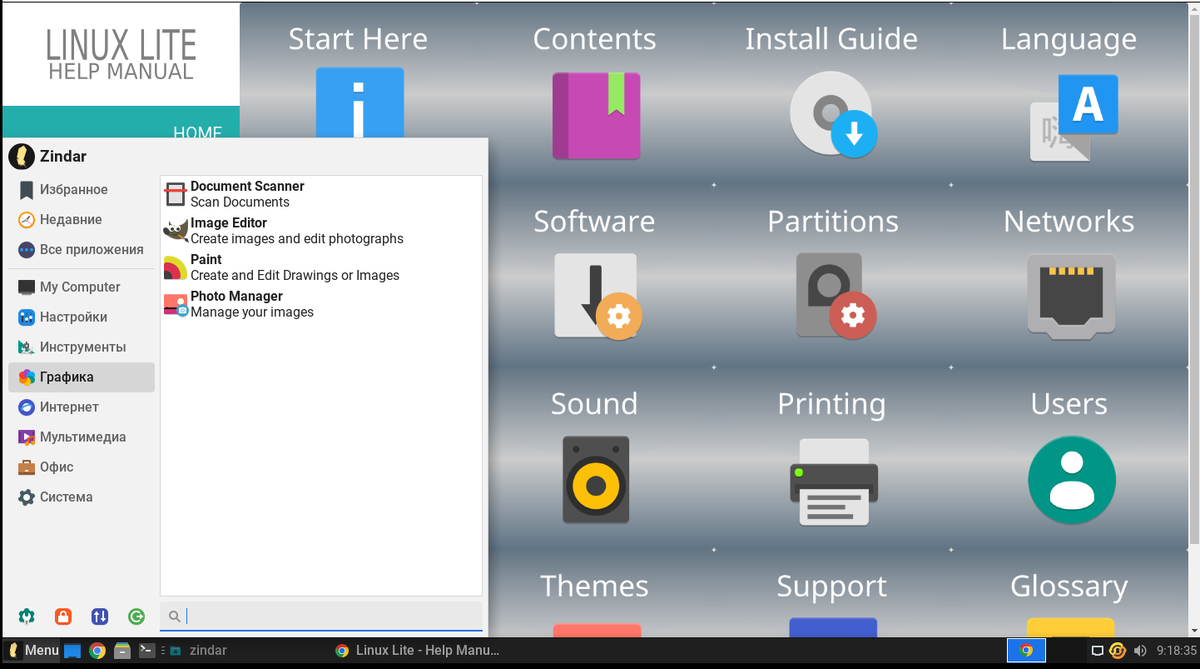Select the Интернет category

pos(81,407)
